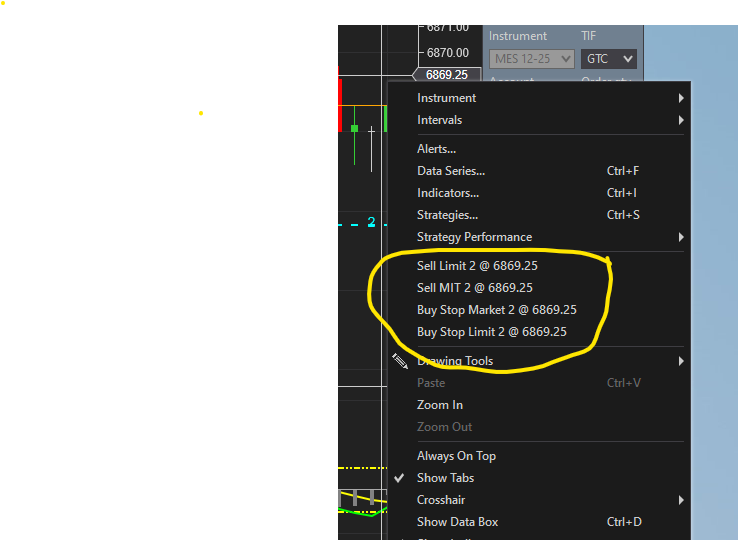Expand the Instrument submenu
Screen dimensions: 738x540
pos(446,98)
